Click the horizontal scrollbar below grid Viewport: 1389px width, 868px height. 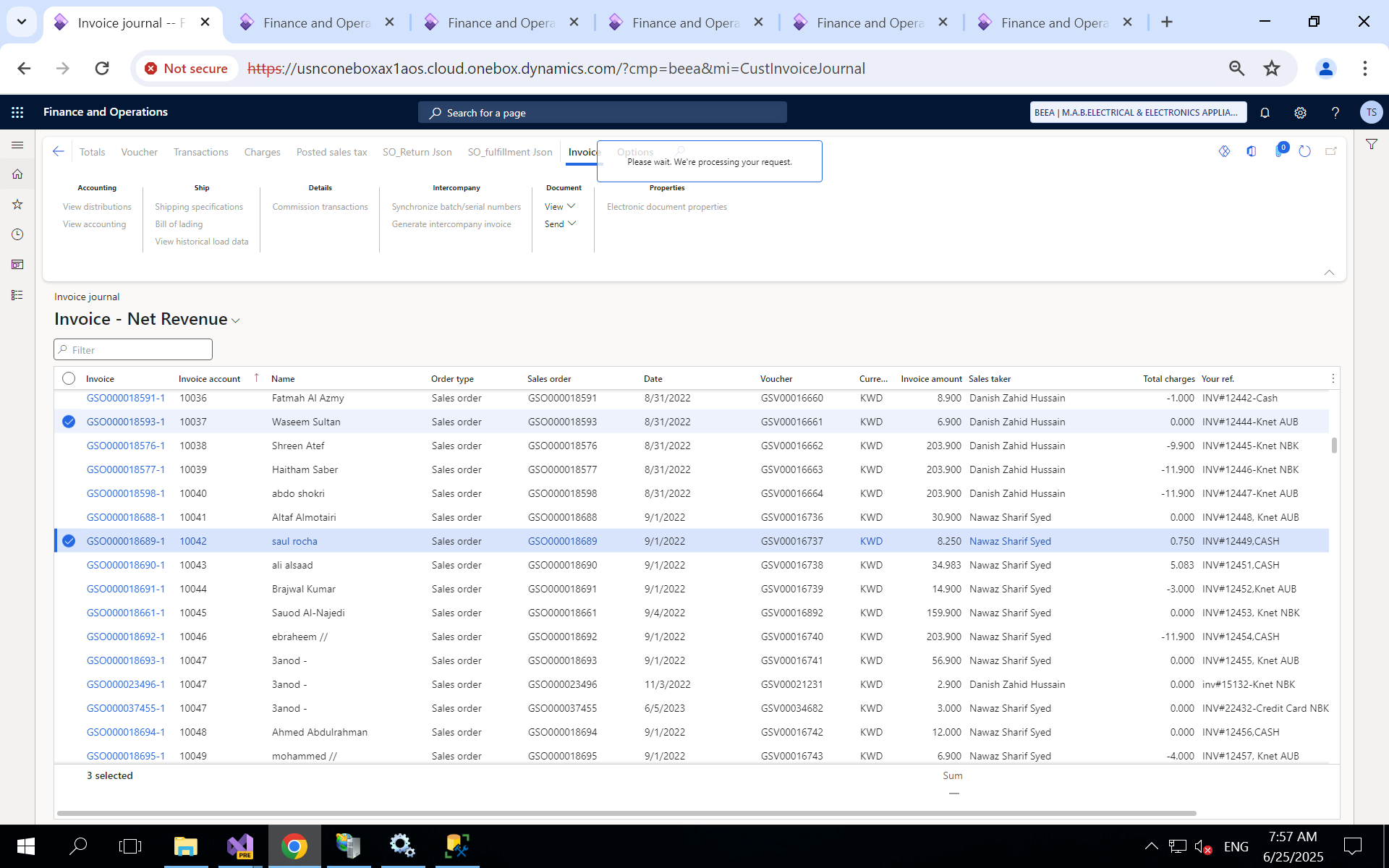[626, 813]
